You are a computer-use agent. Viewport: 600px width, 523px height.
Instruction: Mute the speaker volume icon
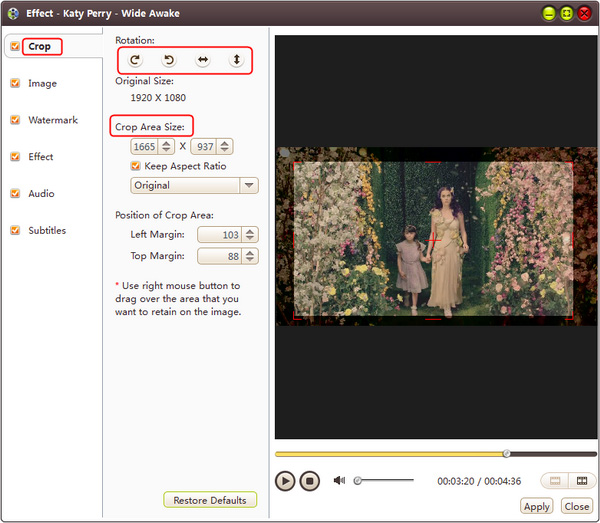339,480
